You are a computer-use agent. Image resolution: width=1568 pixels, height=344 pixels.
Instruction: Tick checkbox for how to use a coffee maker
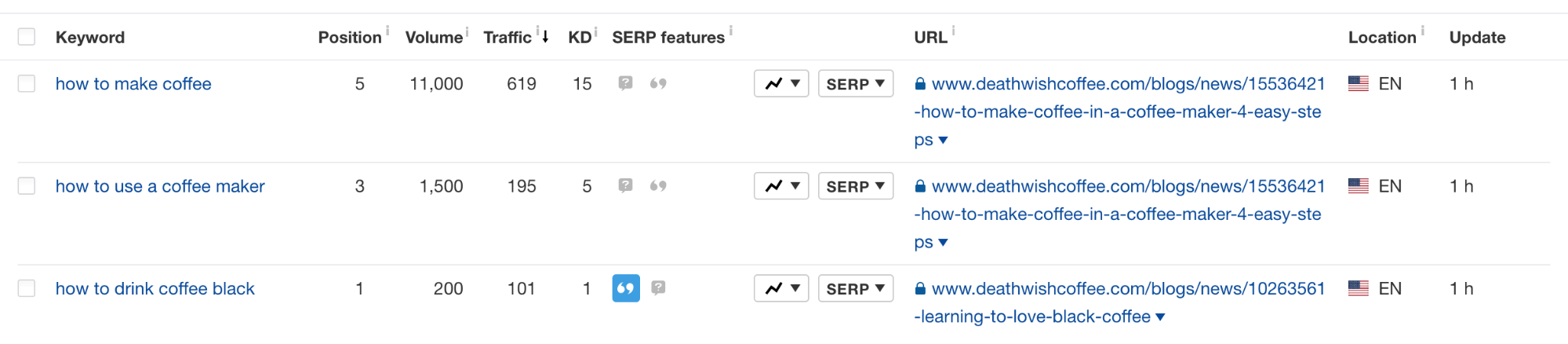[27, 186]
